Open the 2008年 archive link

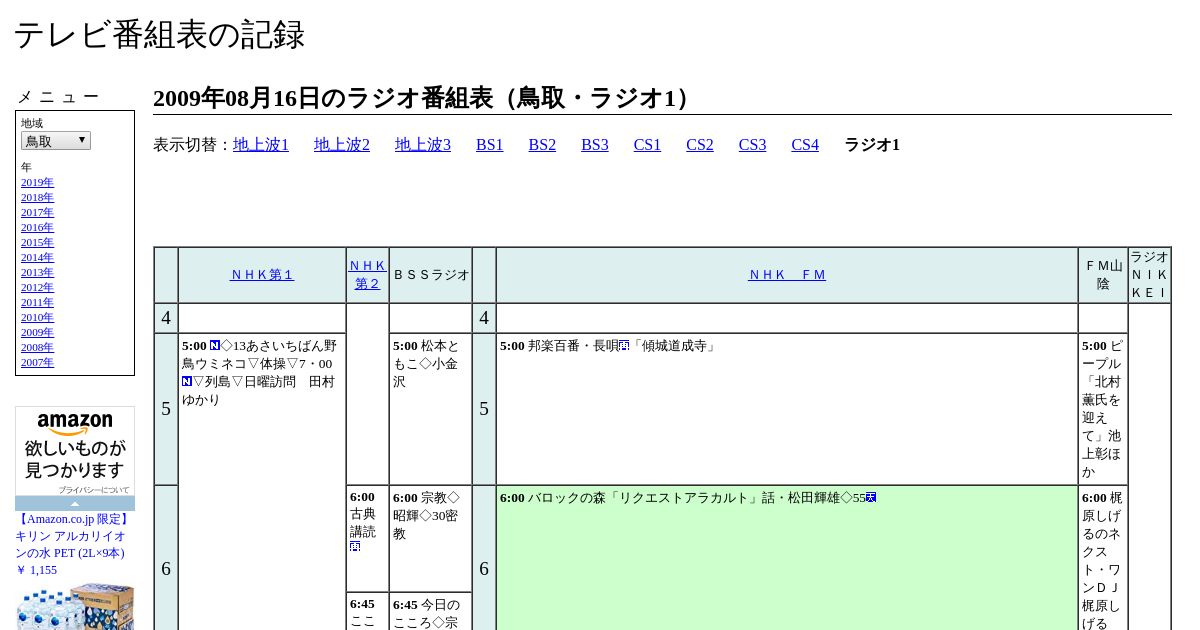pos(37,347)
